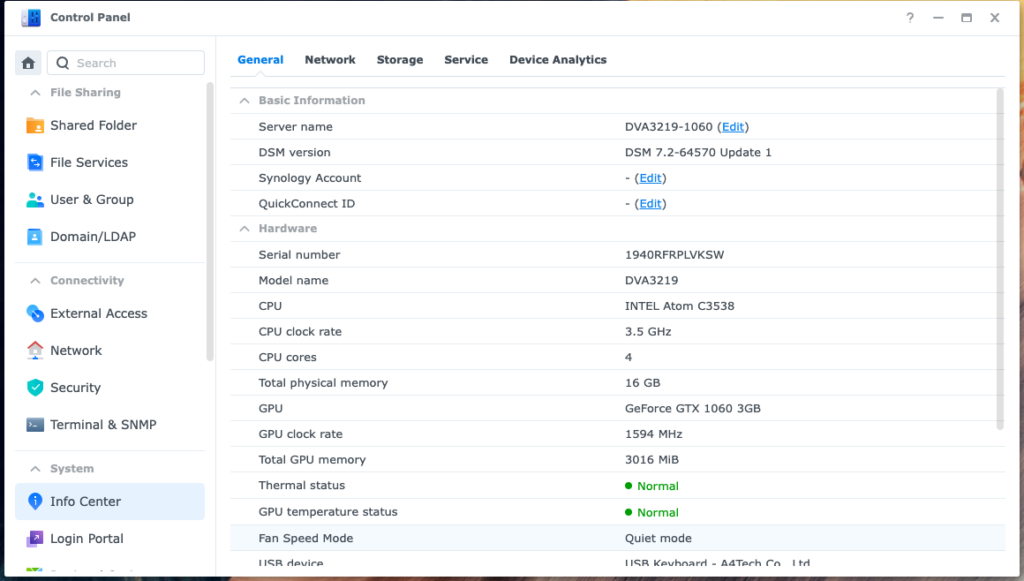Click the help question mark button
1024x581 pixels.
(910, 18)
